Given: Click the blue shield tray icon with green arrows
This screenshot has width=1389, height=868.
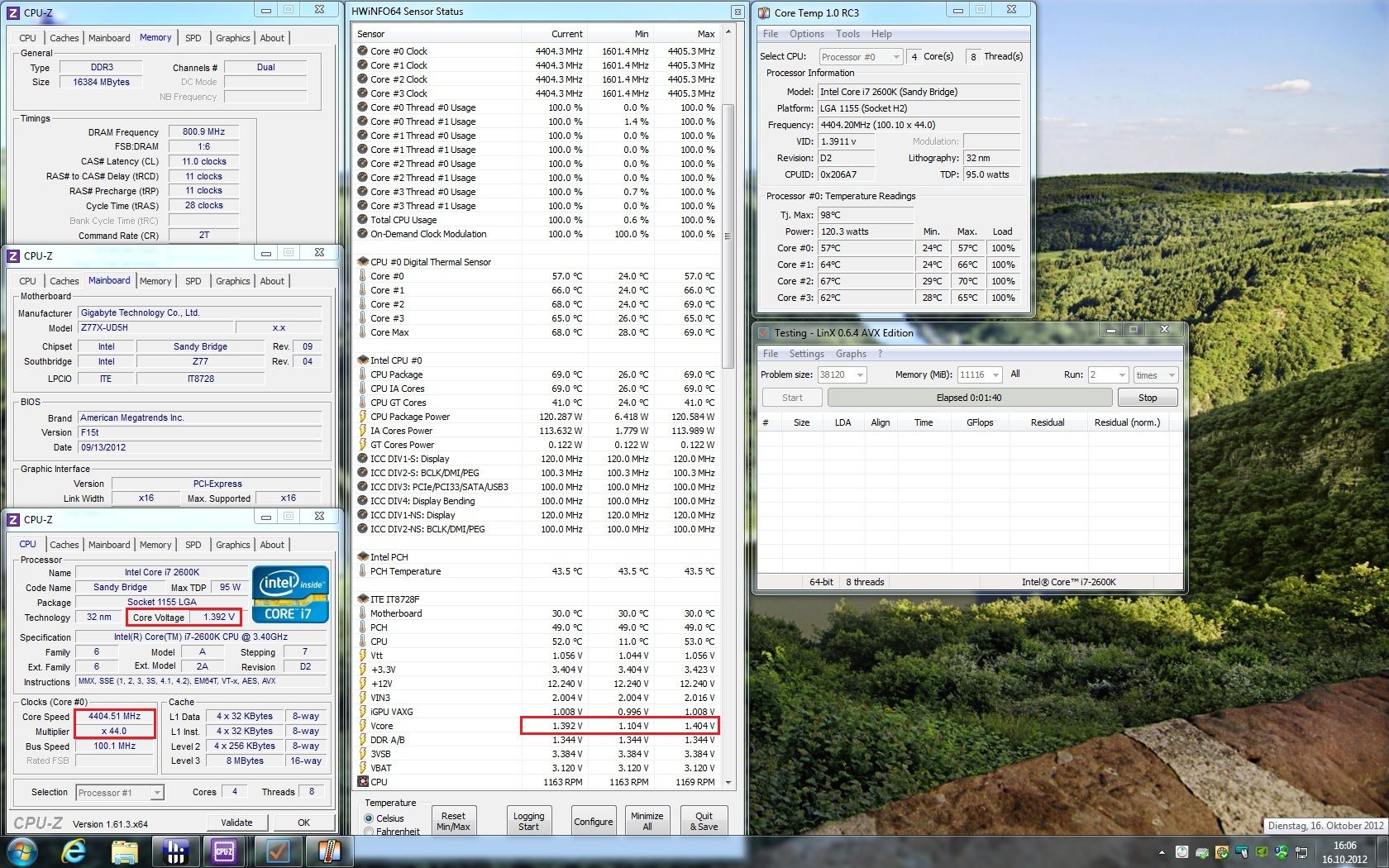Looking at the screenshot, I should tap(1282, 852).
